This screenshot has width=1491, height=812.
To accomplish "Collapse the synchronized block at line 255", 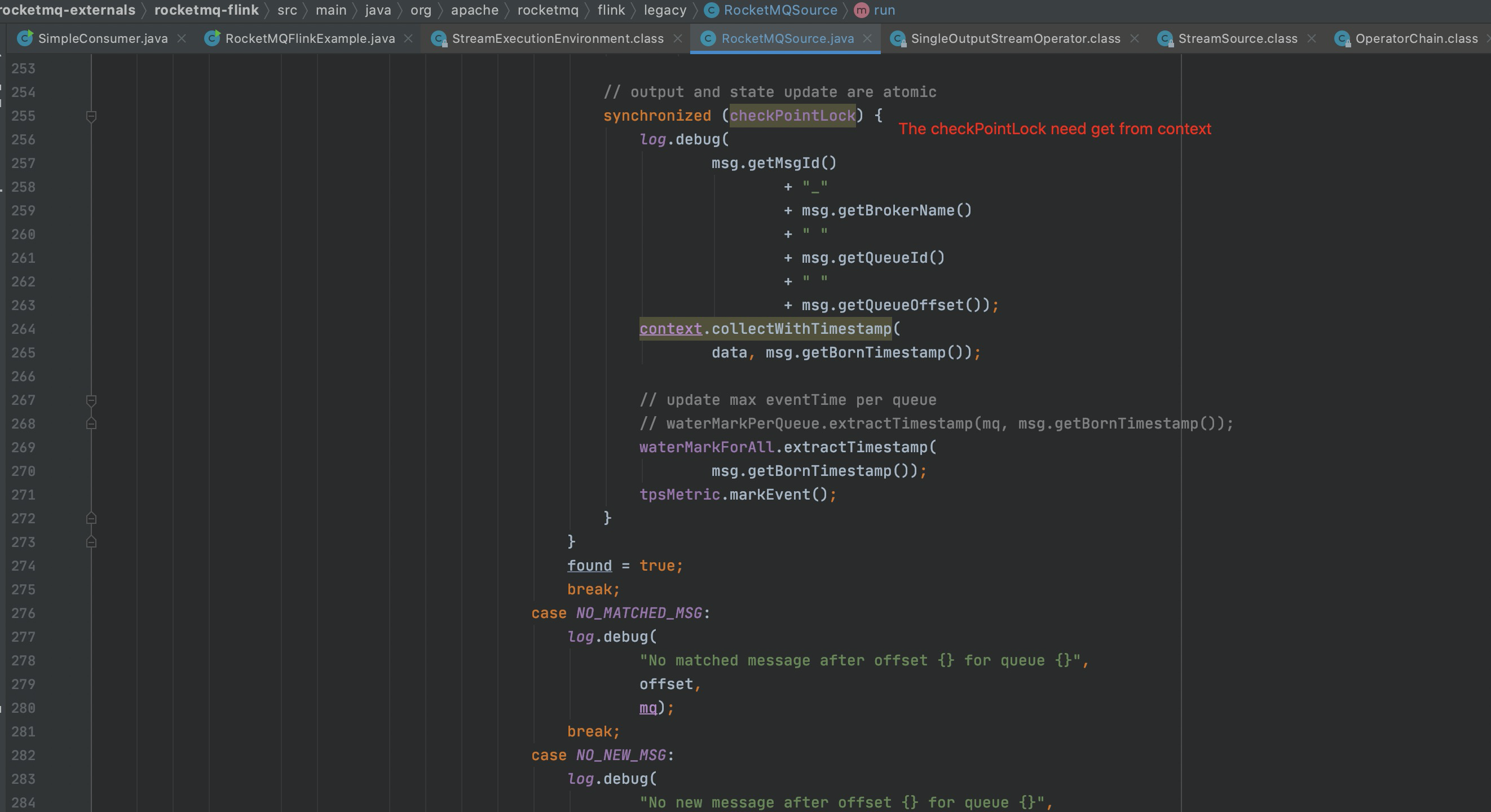I will point(91,116).
